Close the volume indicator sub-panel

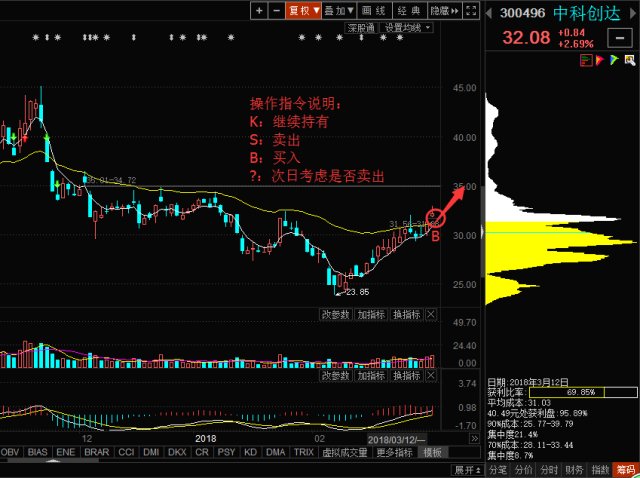432,315
